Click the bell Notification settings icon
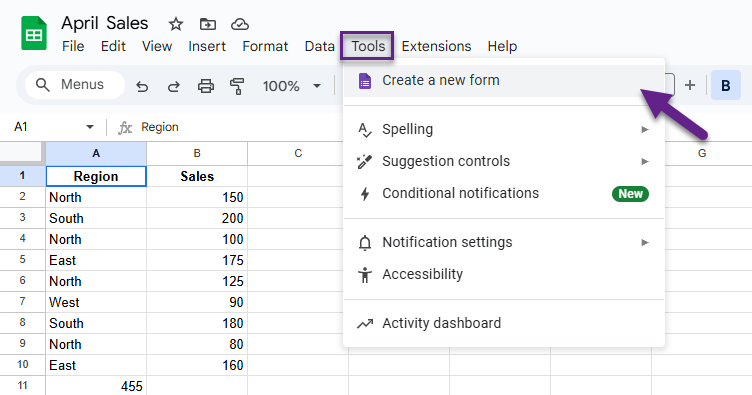The image size is (752, 395). (x=365, y=243)
